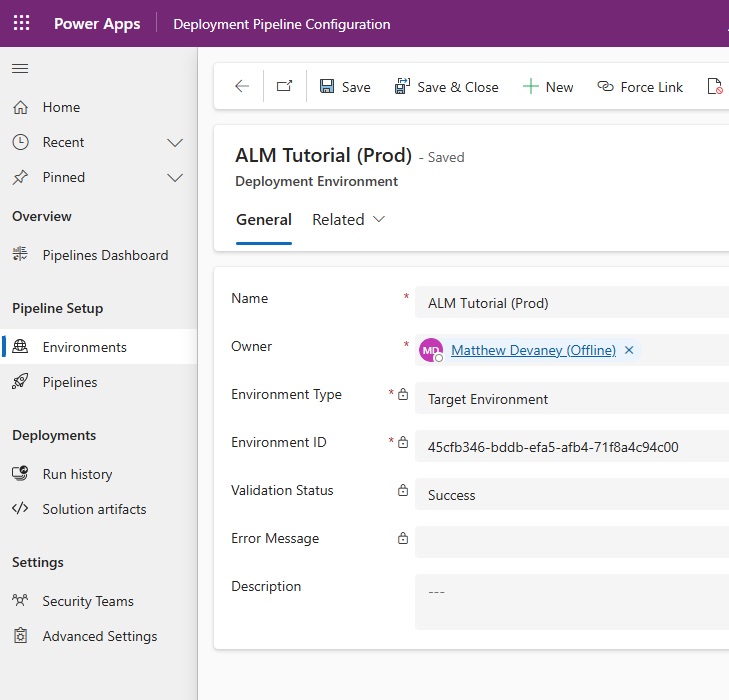Image resolution: width=729 pixels, height=700 pixels.
Task: Open the app launcher waffle icon
Action: 21,23
